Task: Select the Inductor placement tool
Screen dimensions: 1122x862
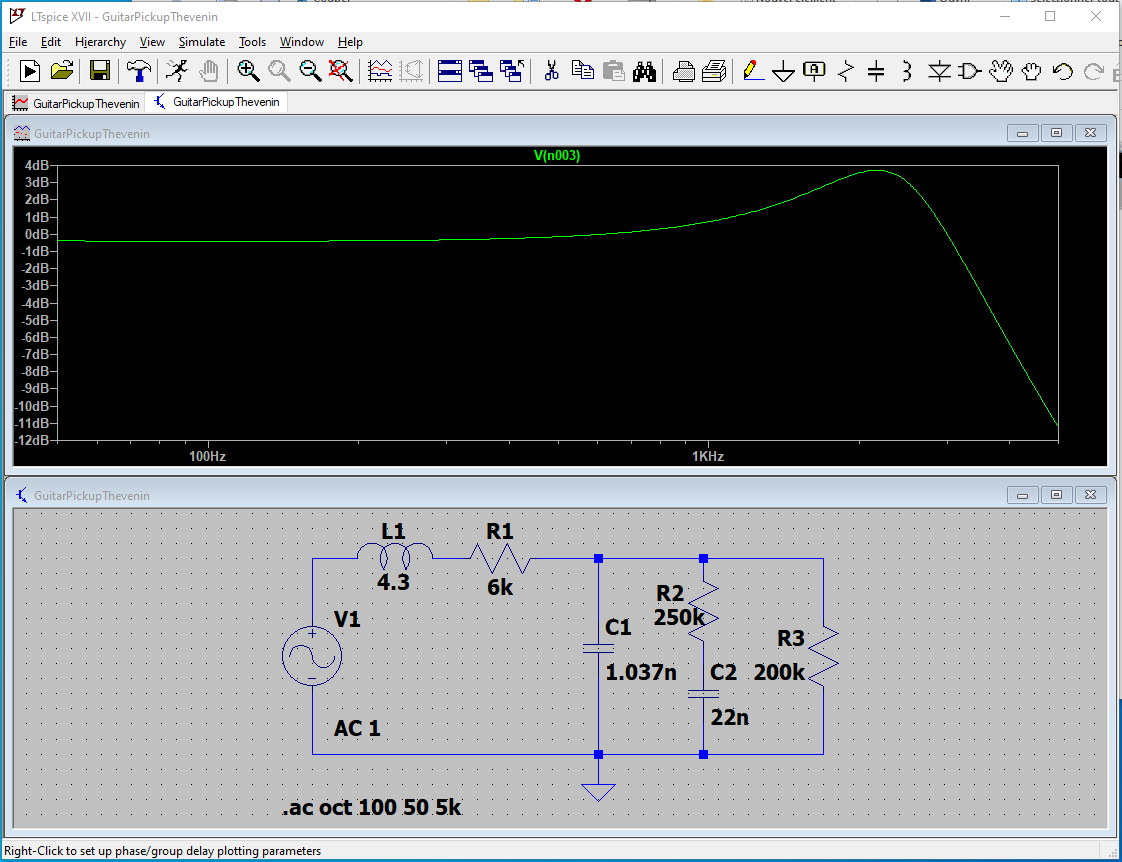Action: [x=906, y=71]
